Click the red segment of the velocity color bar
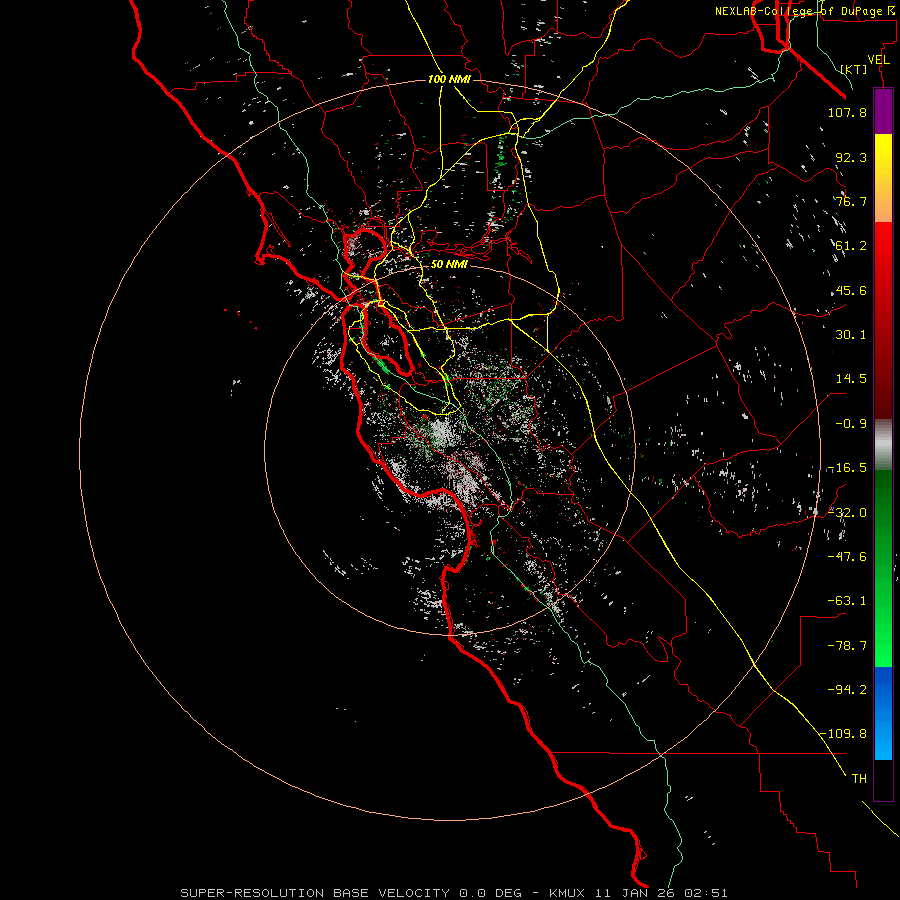This screenshot has width=900, height=900. click(883, 320)
